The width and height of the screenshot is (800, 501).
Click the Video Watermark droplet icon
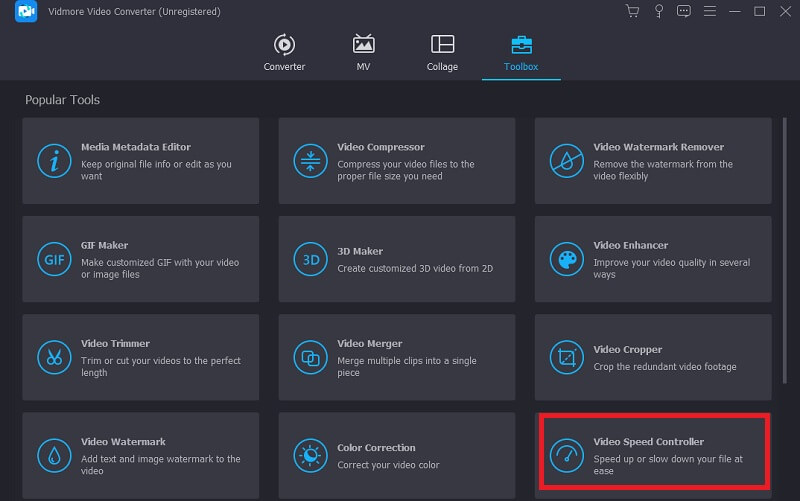[x=54, y=455]
